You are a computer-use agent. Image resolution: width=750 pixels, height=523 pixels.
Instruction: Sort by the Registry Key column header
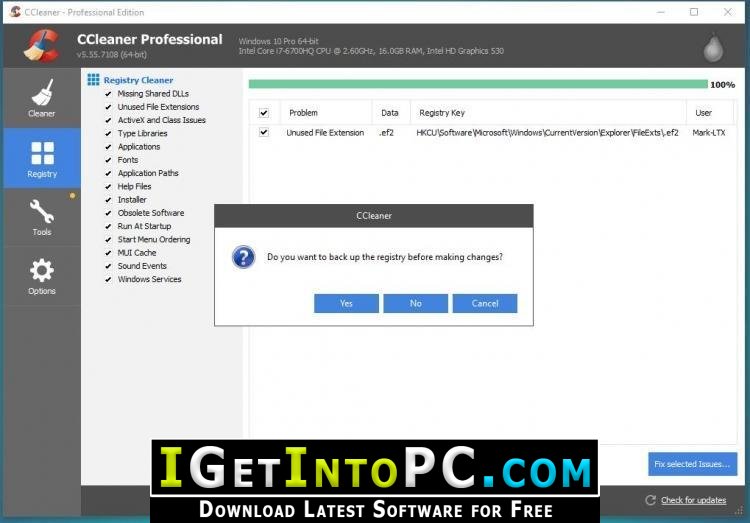pyautogui.click(x=548, y=113)
